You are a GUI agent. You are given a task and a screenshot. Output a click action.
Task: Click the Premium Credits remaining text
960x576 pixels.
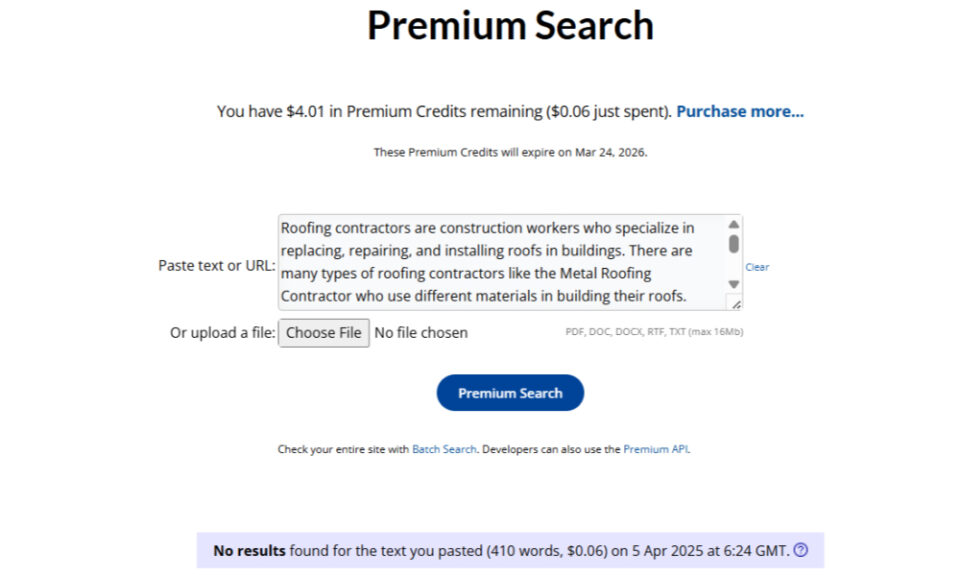tap(444, 111)
